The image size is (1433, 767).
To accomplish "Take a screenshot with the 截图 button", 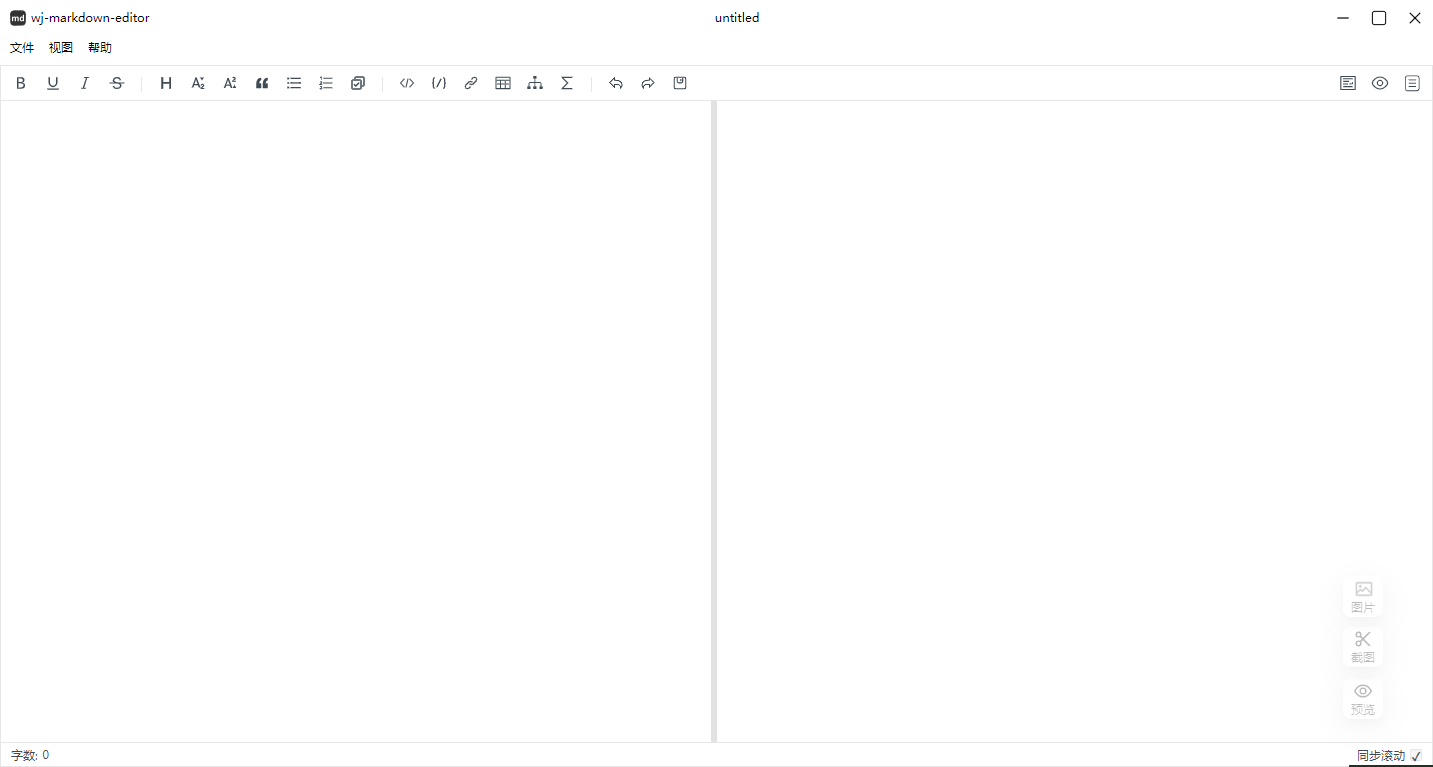I will tap(1362, 647).
